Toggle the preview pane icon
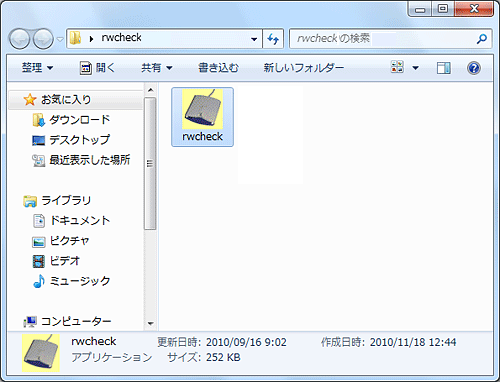The width and height of the screenshot is (500, 382). [x=444, y=68]
